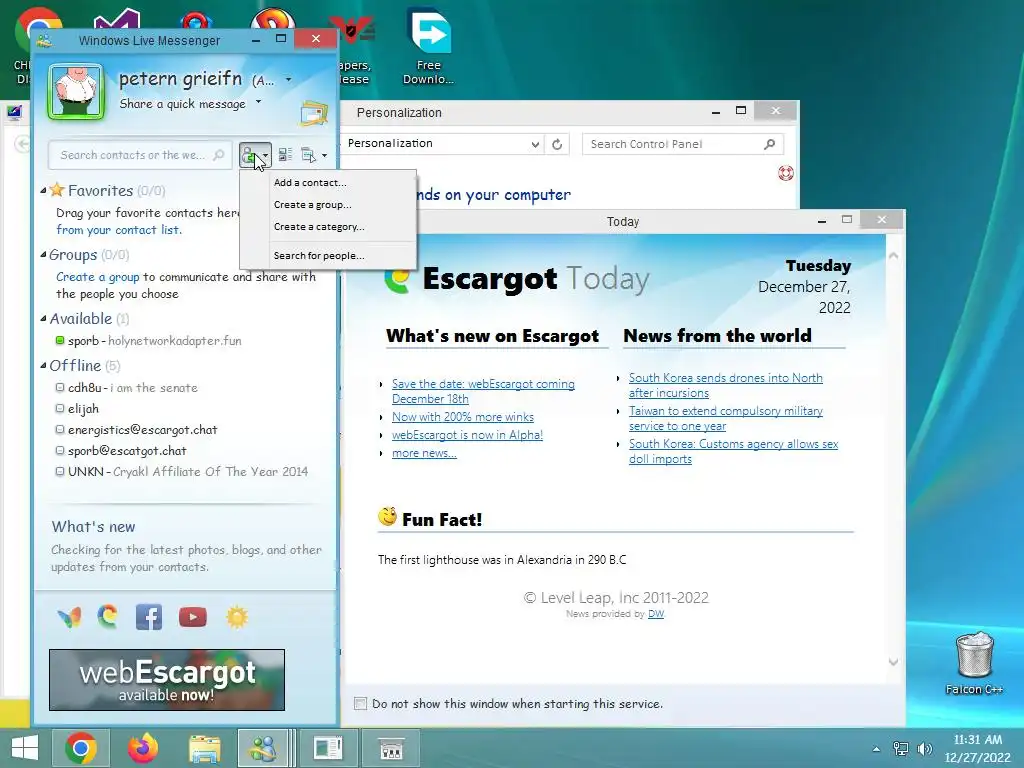
Task: Click the sun weather icon in Messenger
Action: [237, 617]
